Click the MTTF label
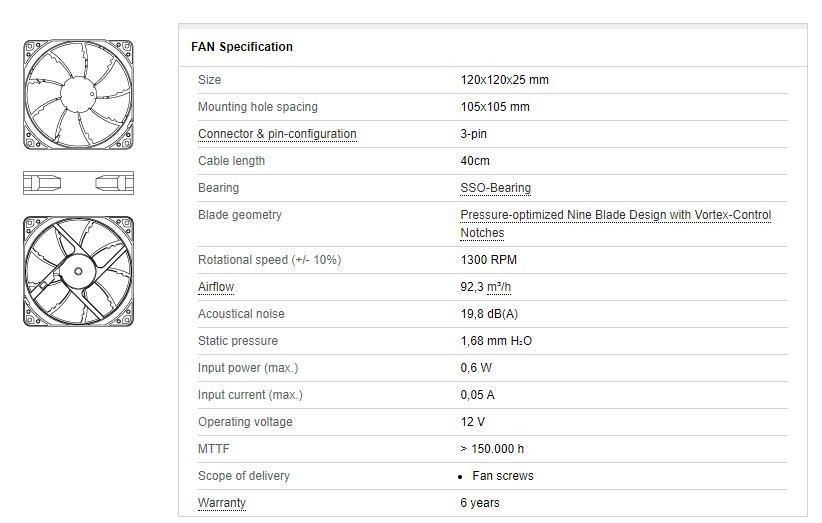The width and height of the screenshot is (822, 523). (x=213, y=449)
